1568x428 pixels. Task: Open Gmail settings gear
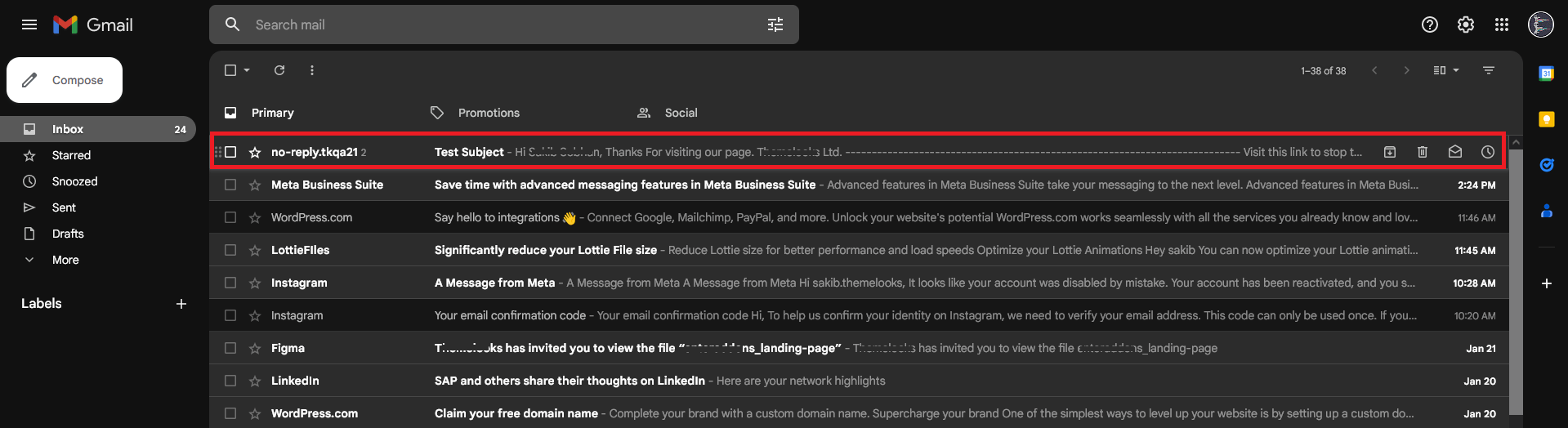click(x=1465, y=25)
